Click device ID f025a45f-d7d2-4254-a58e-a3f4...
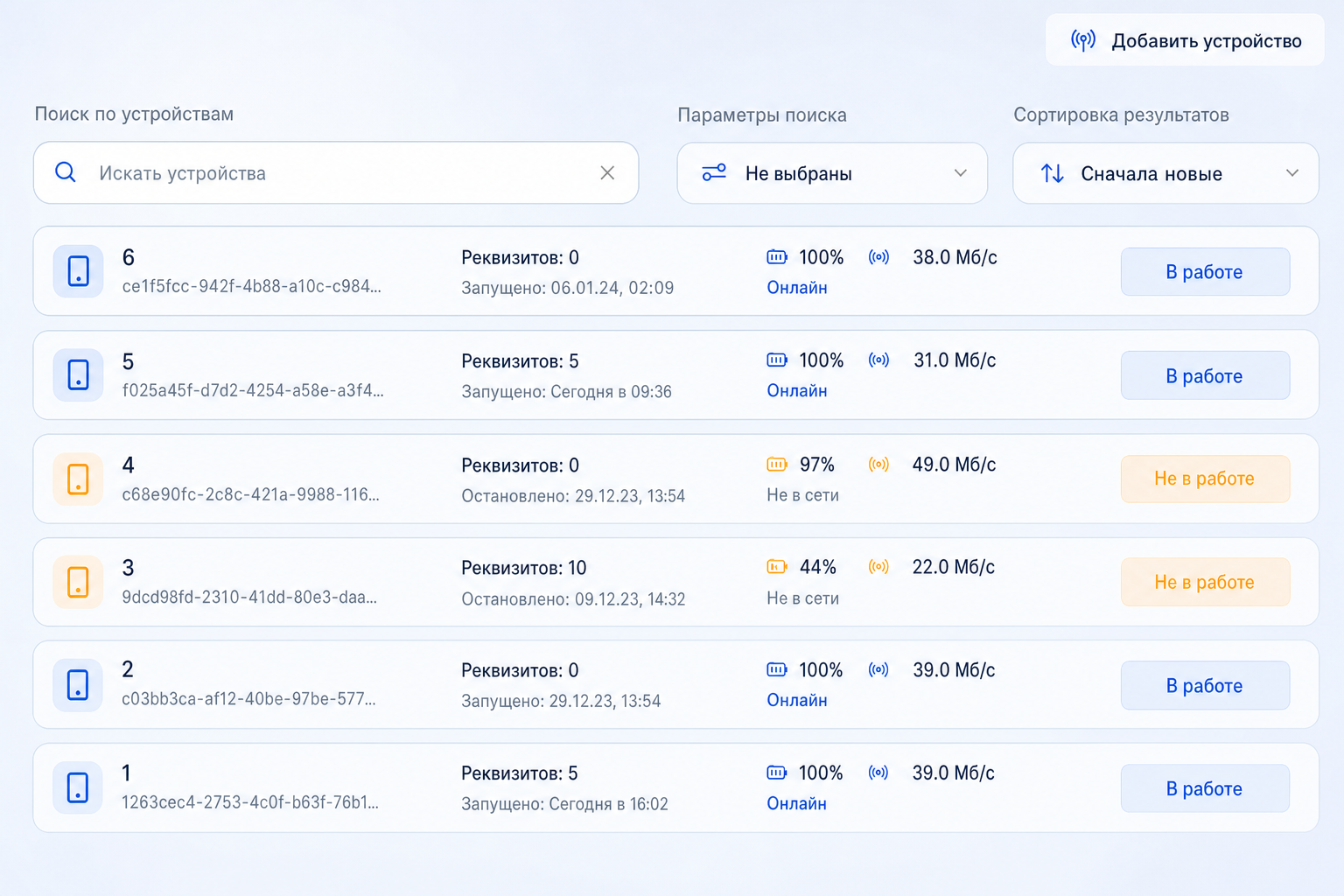 click(253, 391)
